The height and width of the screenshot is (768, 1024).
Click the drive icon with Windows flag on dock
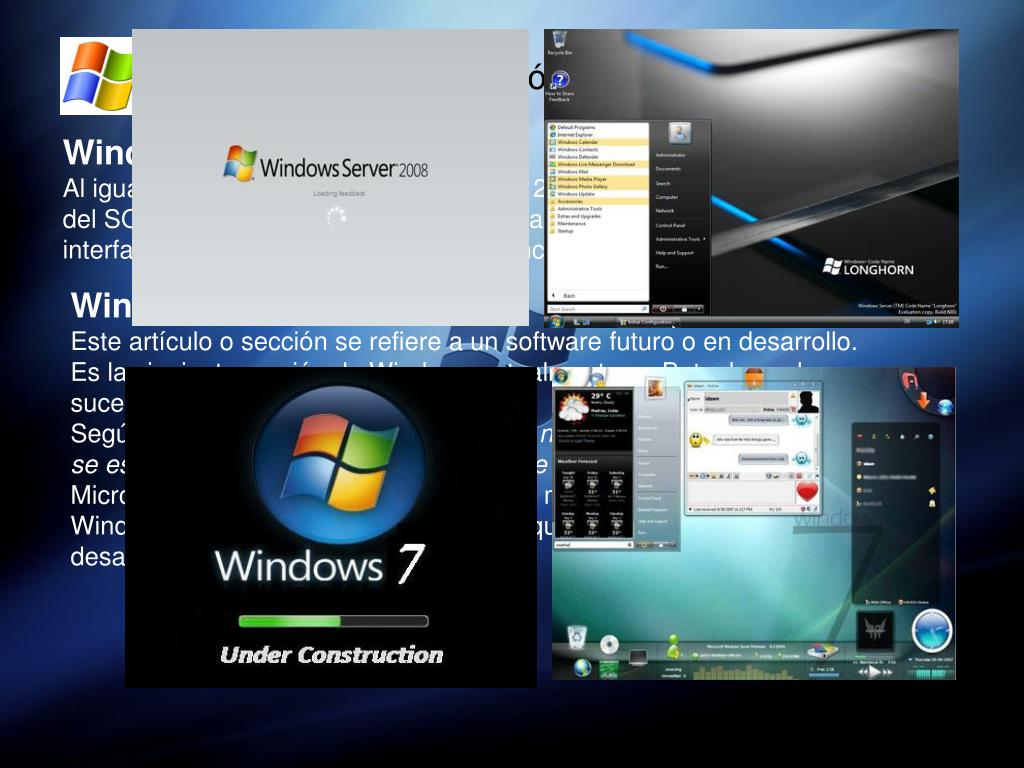822,650
